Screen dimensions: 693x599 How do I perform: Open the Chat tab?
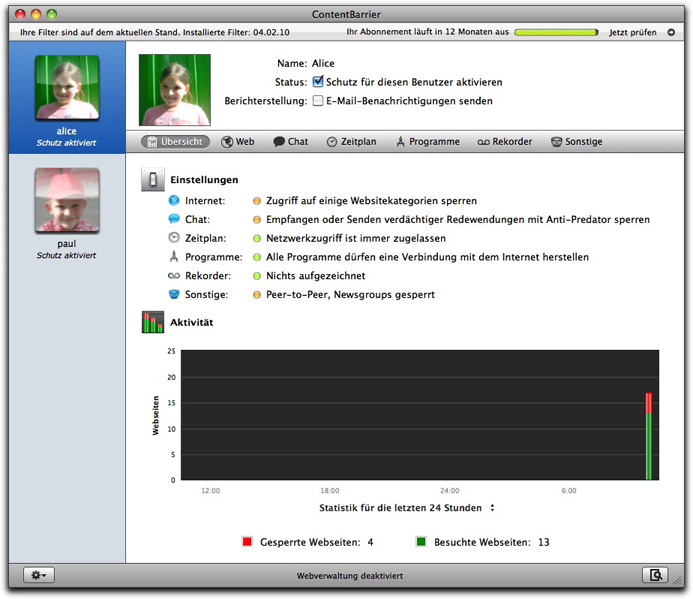(x=291, y=141)
